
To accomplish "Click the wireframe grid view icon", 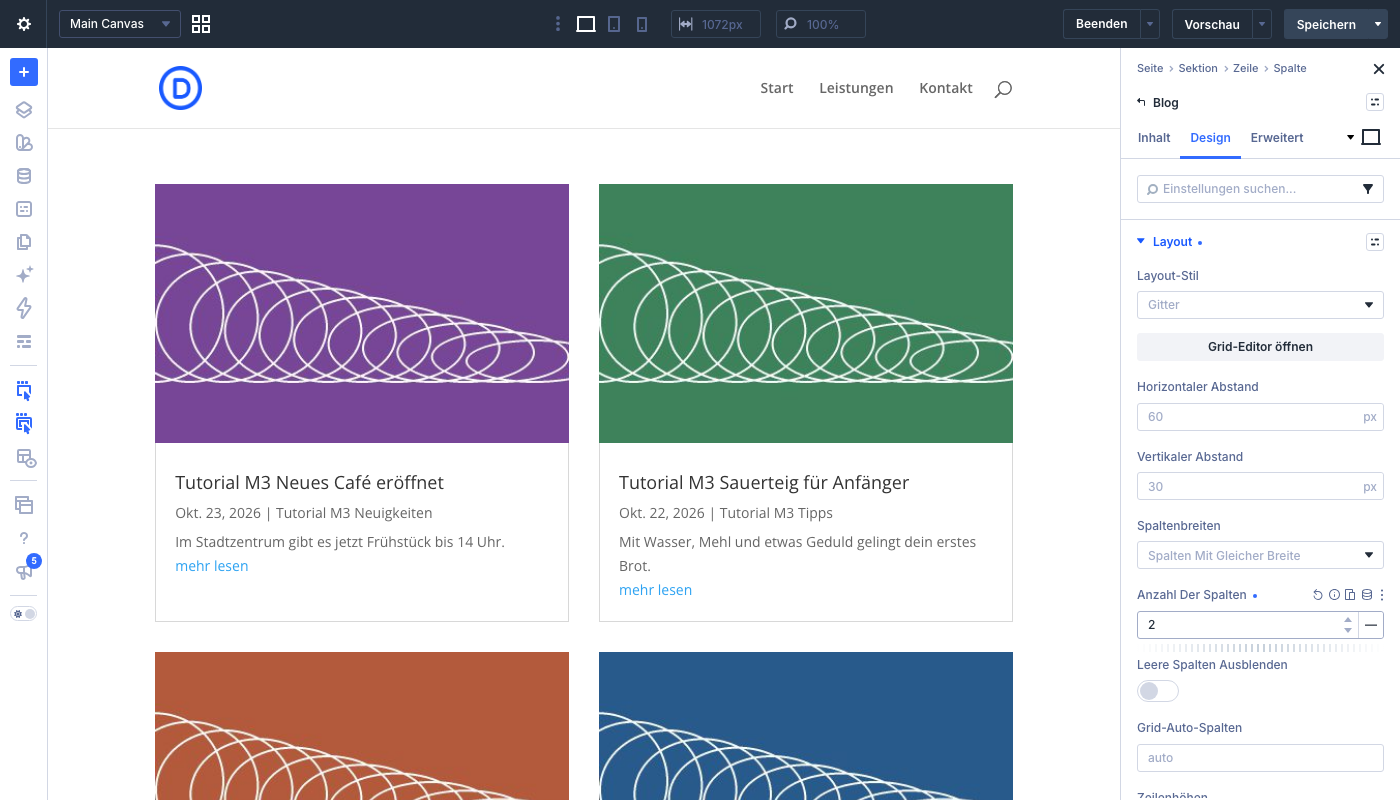I will tap(201, 24).
